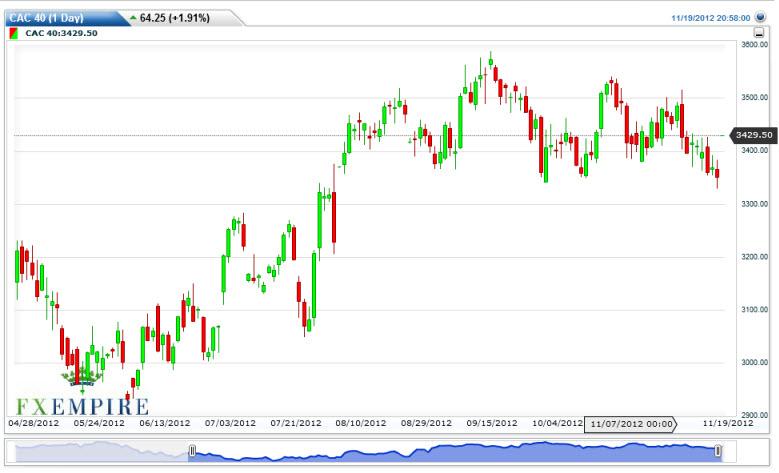Click the 3100.00 price axis label
The width and height of the screenshot is (779, 473).
click(x=755, y=310)
